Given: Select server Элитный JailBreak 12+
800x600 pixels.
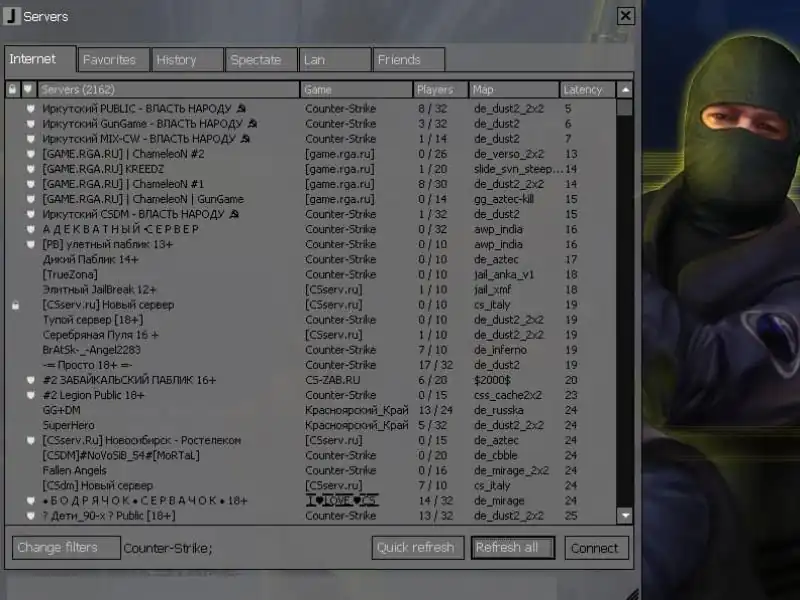Looking at the screenshot, I should 310,290.
